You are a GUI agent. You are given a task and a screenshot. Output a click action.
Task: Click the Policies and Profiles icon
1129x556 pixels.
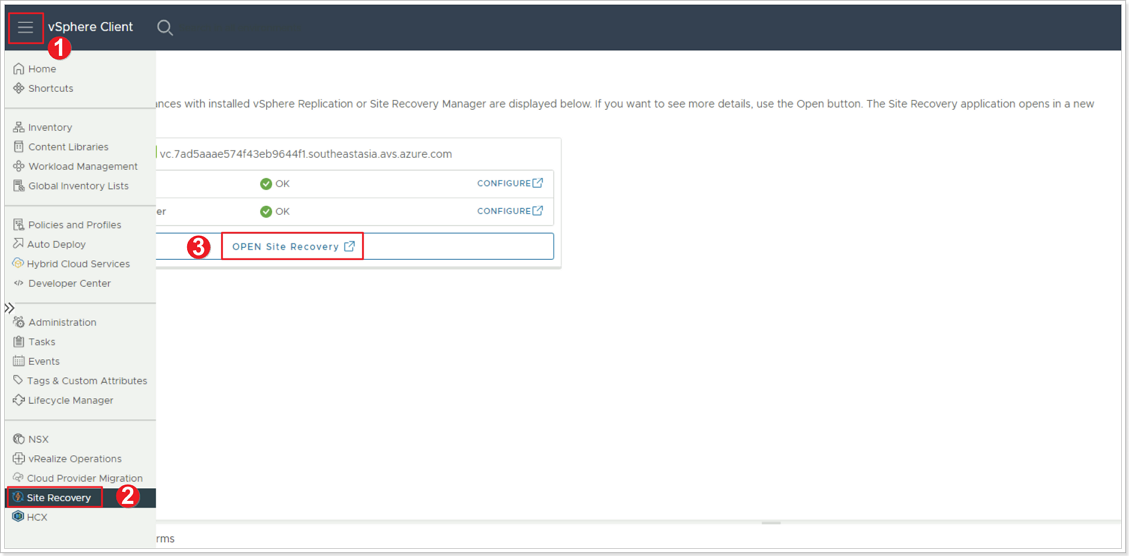click(19, 225)
